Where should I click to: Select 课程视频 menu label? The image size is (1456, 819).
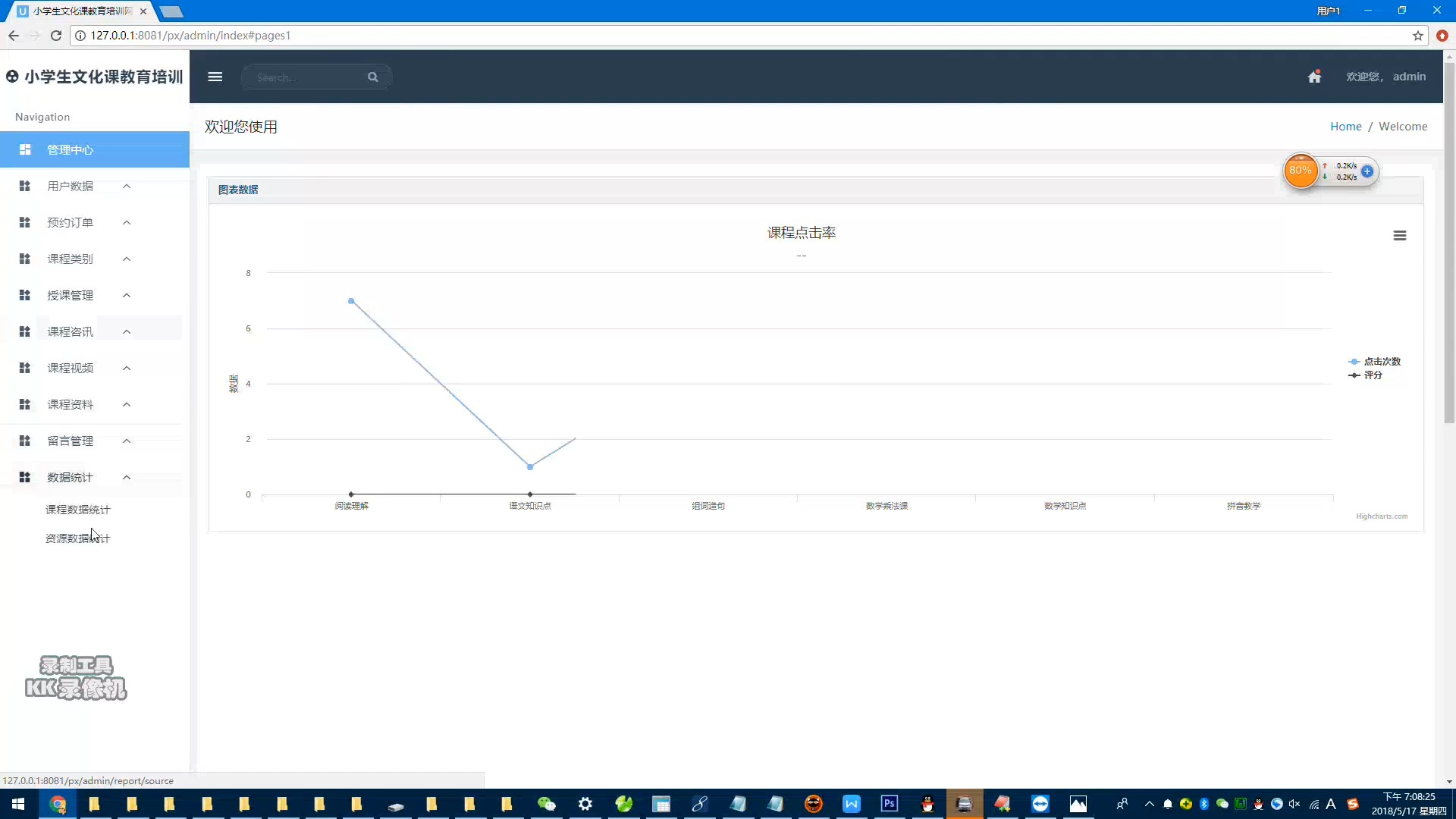[x=70, y=368]
